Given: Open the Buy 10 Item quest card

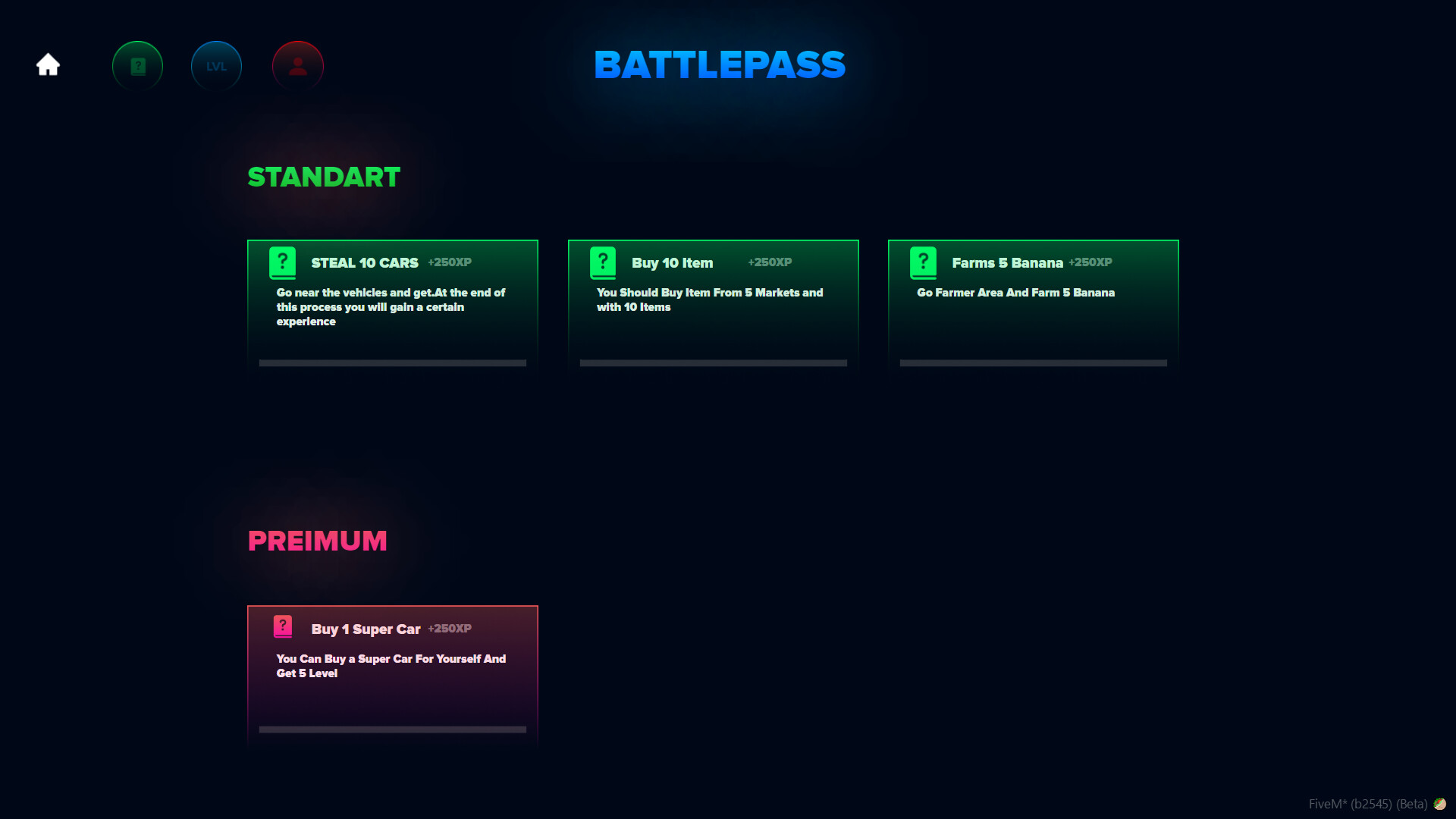Looking at the screenshot, I should tap(713, 305).
